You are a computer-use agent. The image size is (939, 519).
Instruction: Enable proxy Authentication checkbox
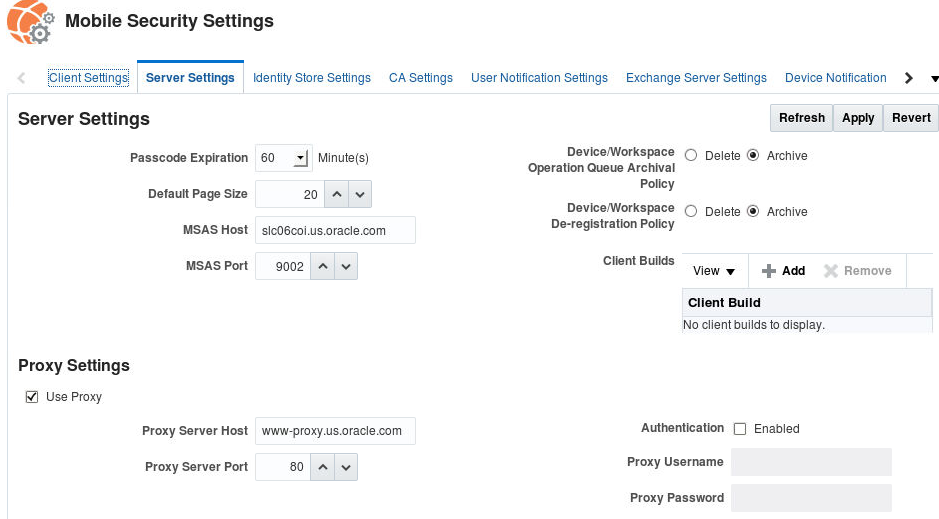tap(740, 429)
